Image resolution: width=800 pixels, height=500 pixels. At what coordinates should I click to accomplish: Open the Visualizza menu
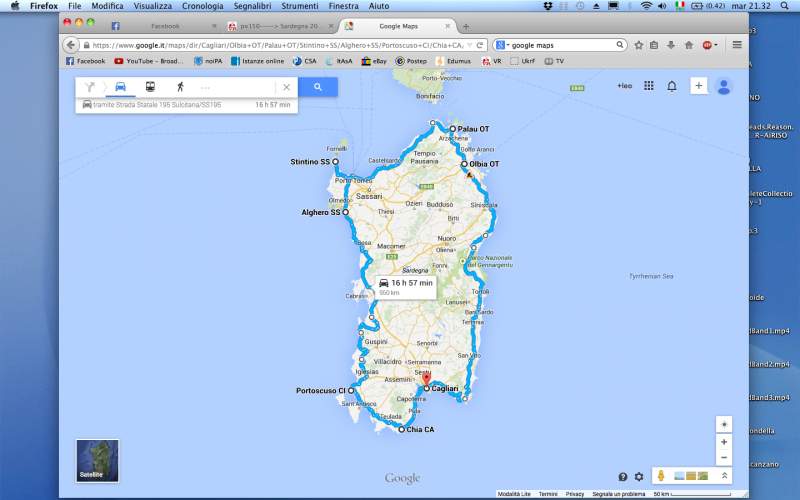pos(153,6)
